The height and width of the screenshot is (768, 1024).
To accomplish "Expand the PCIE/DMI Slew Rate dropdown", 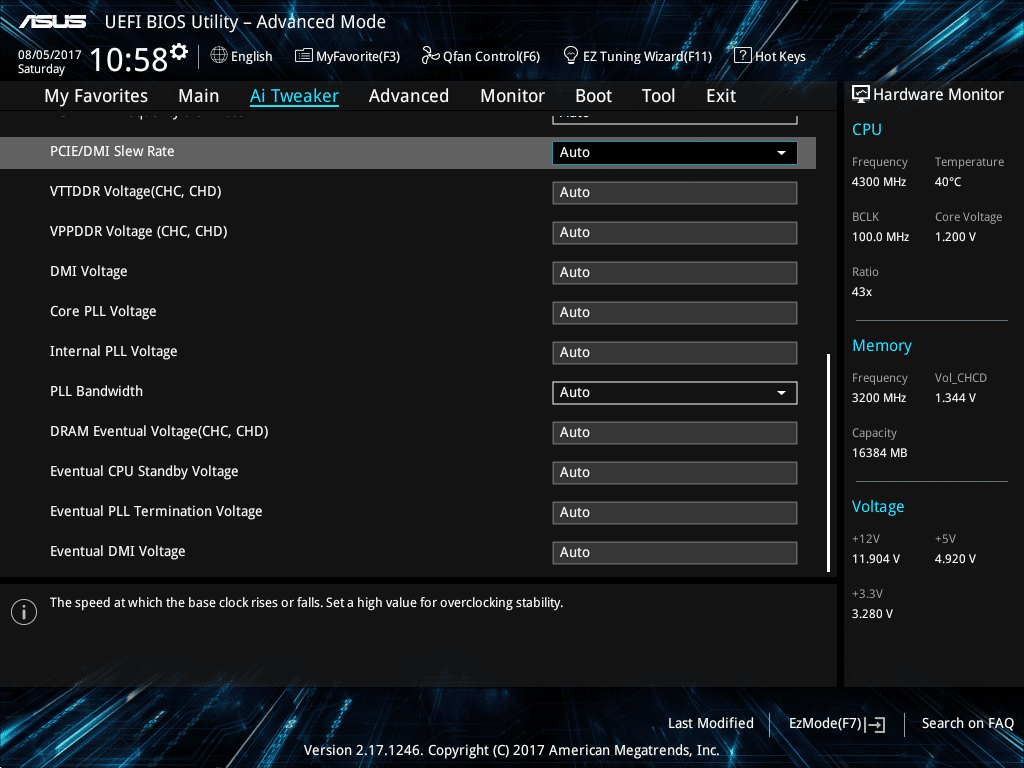I will (675, 153).
